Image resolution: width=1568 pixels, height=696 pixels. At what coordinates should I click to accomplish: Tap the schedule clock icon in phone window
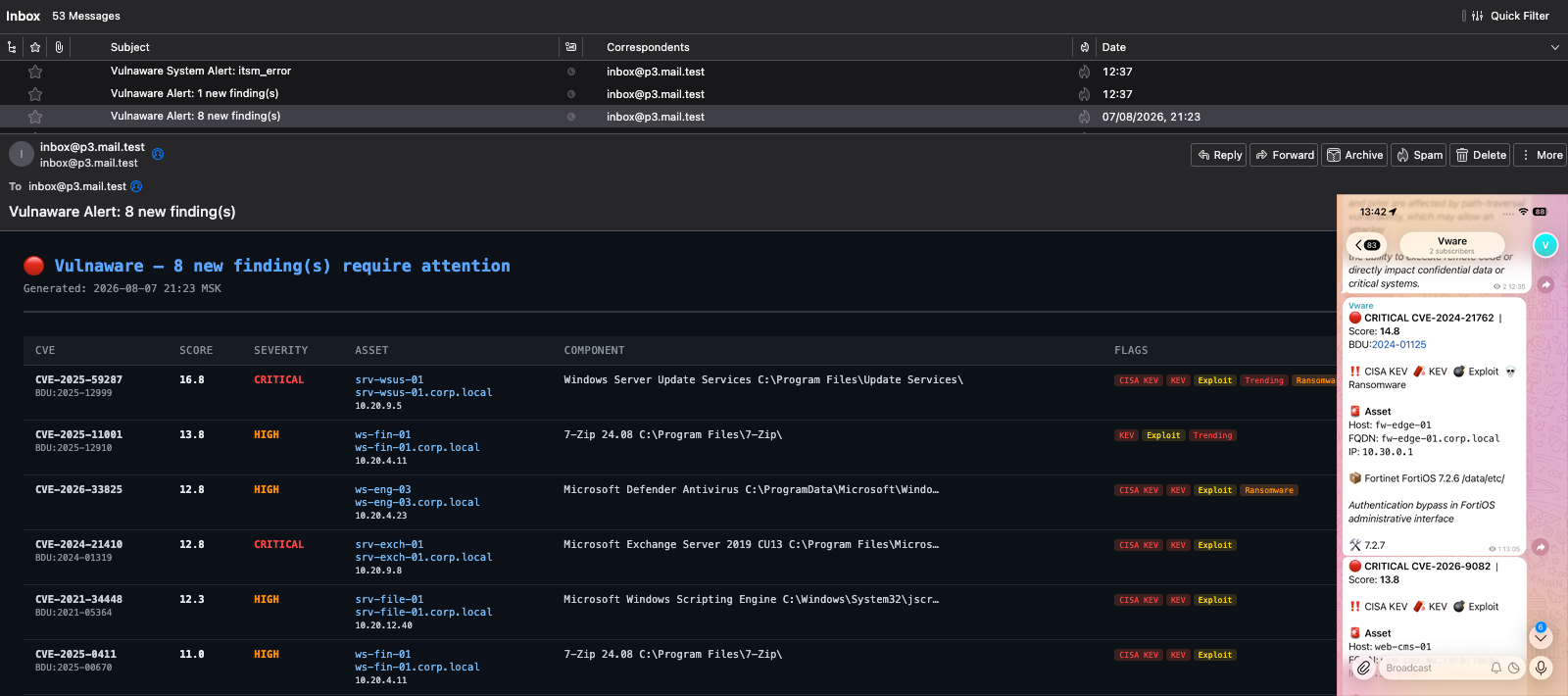[x=1514, y=668]
